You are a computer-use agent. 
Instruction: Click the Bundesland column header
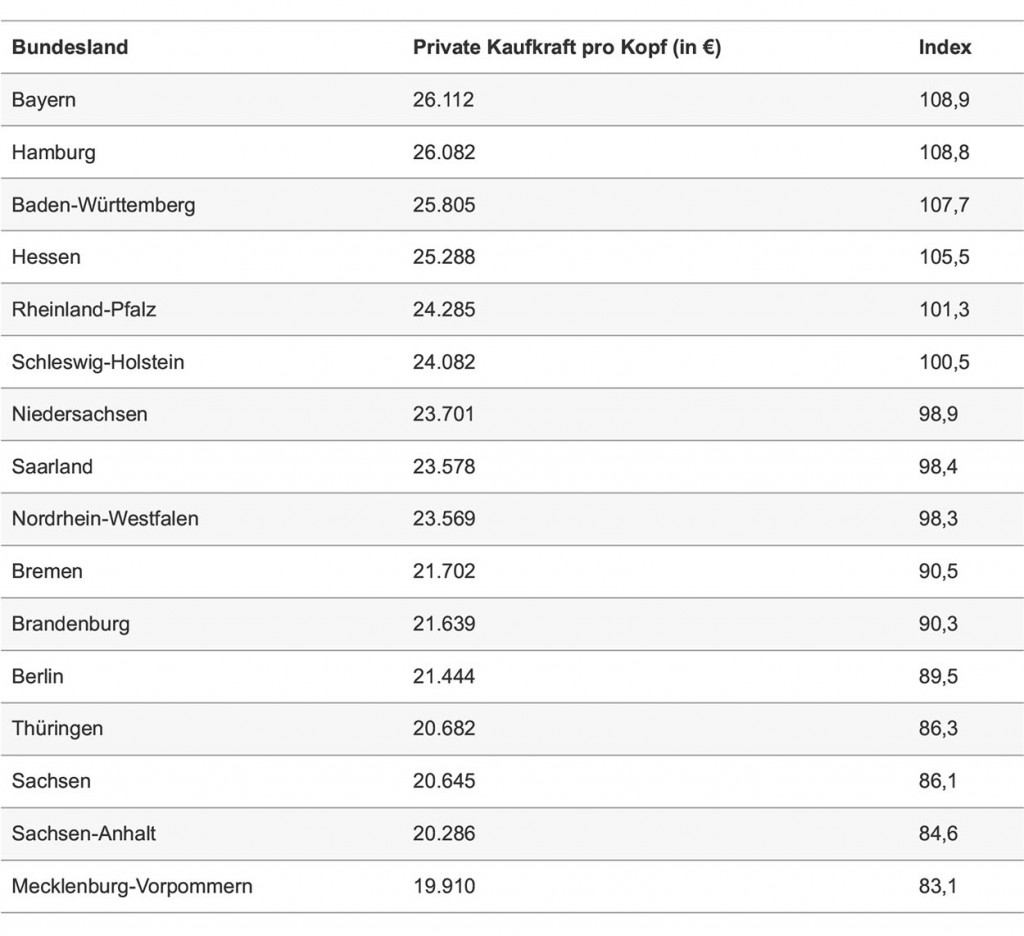pos(70,47)
